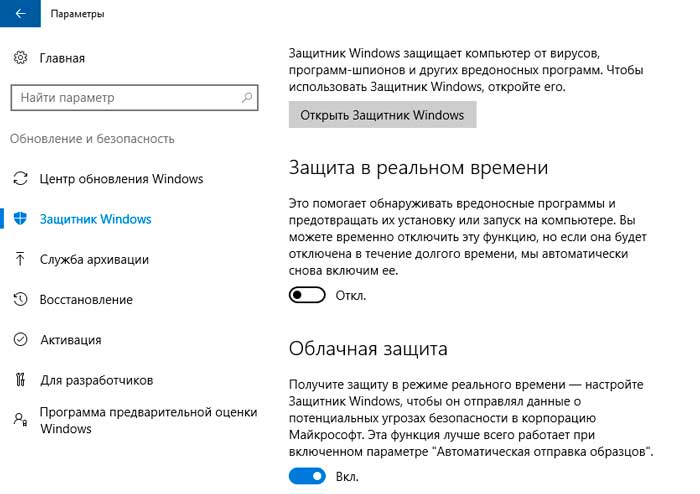Open the Центр обновления Windows section

121,179
